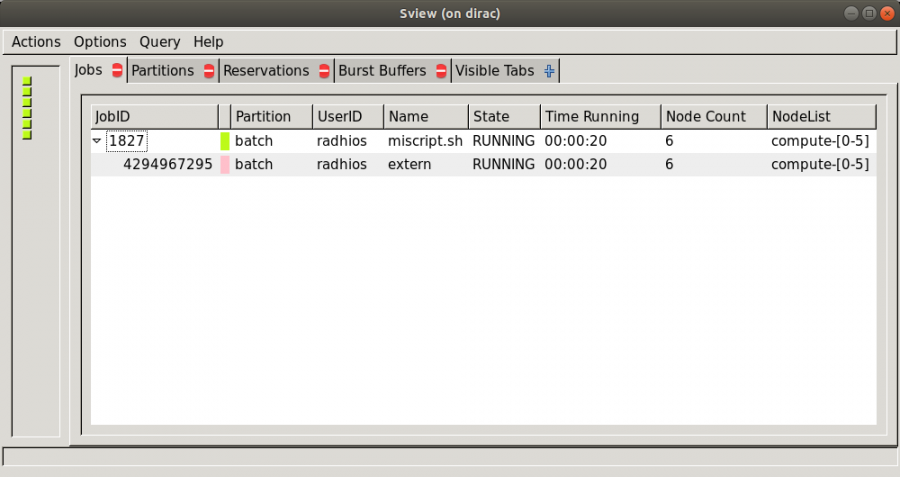Close the Partitions tab with red icon
The image size is (900, 477).
click(209, 71)
